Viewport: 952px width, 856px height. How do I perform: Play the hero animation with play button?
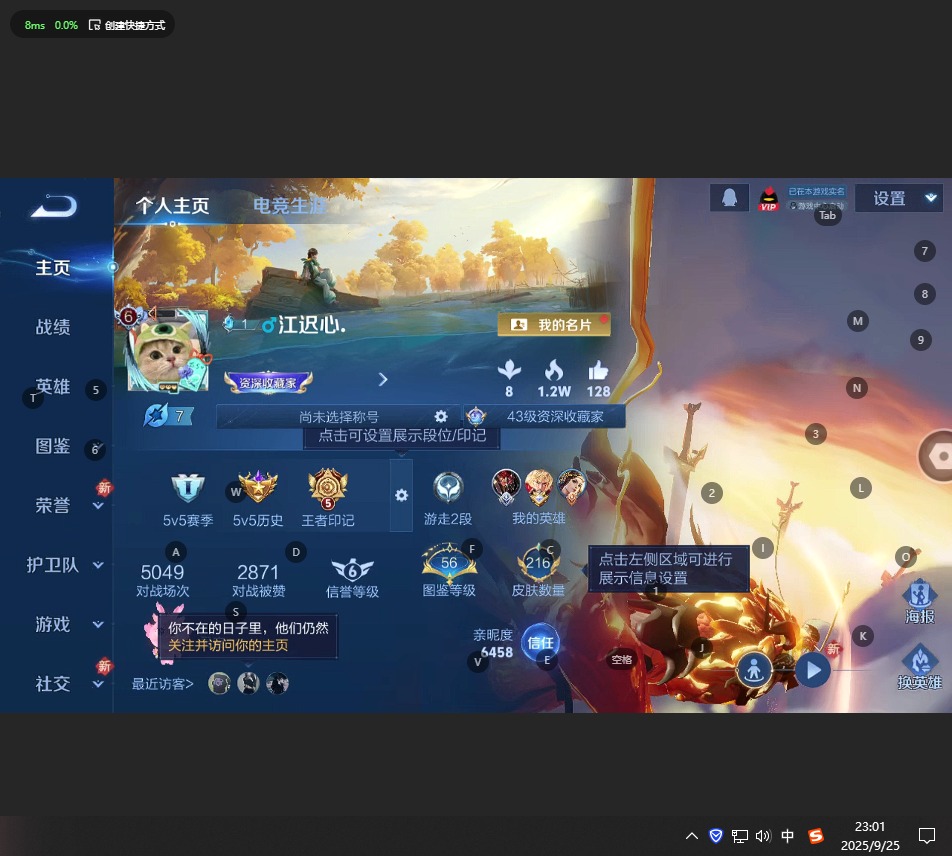(x=813, y=670)
